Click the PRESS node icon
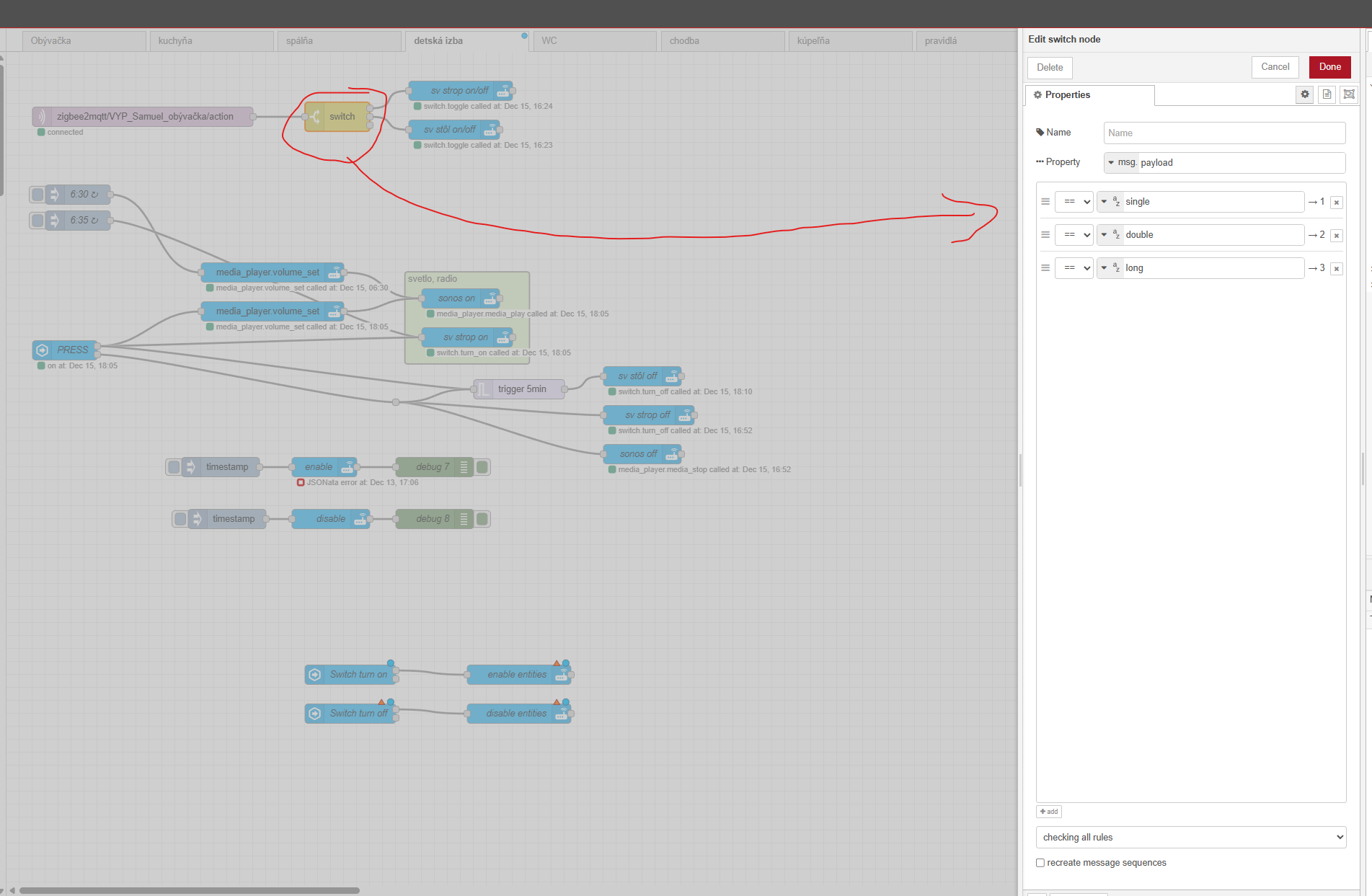Viewport: 1372px width, 896px height. pyautogui.click(x=43, y=350)
